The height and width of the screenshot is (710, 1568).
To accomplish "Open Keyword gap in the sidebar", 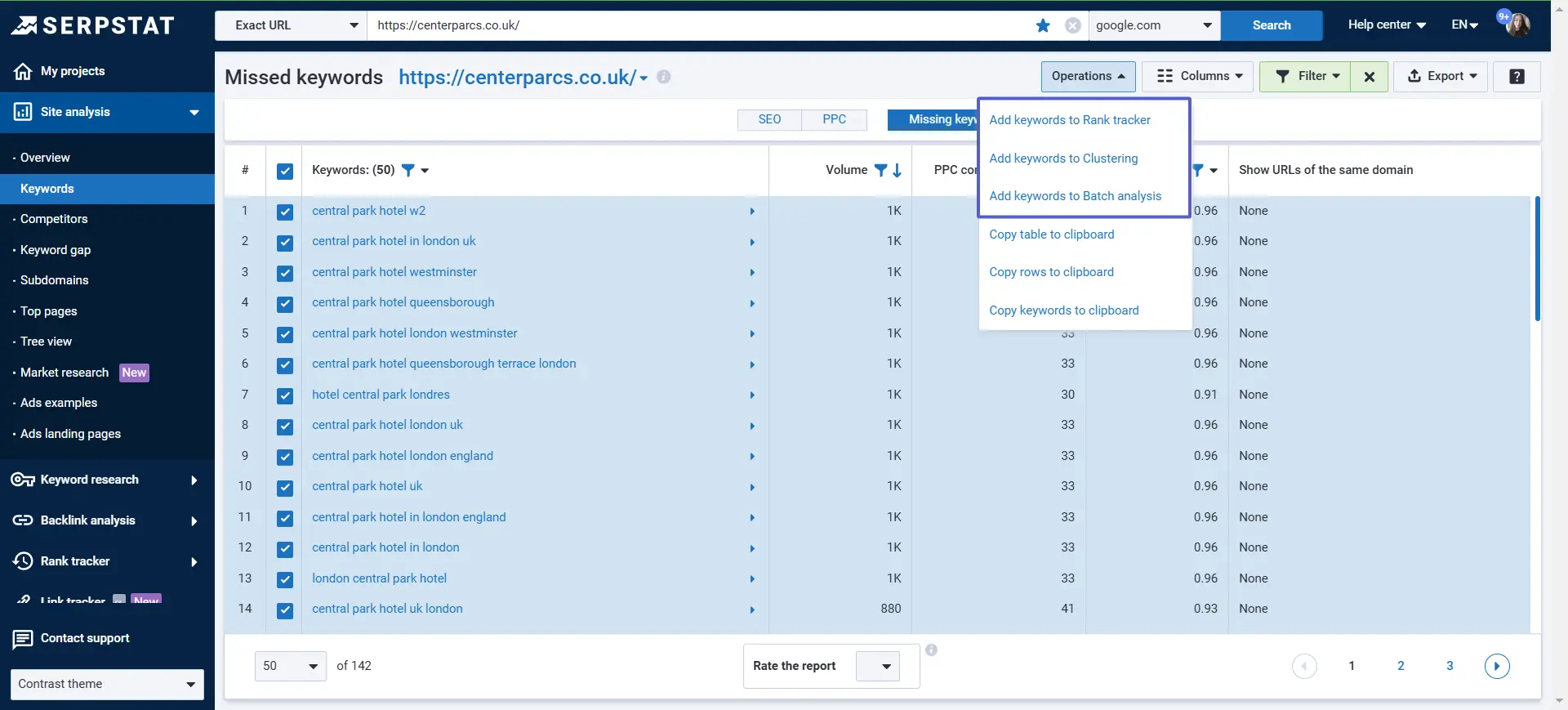I will pyautogui.click(x=56, y=250).
